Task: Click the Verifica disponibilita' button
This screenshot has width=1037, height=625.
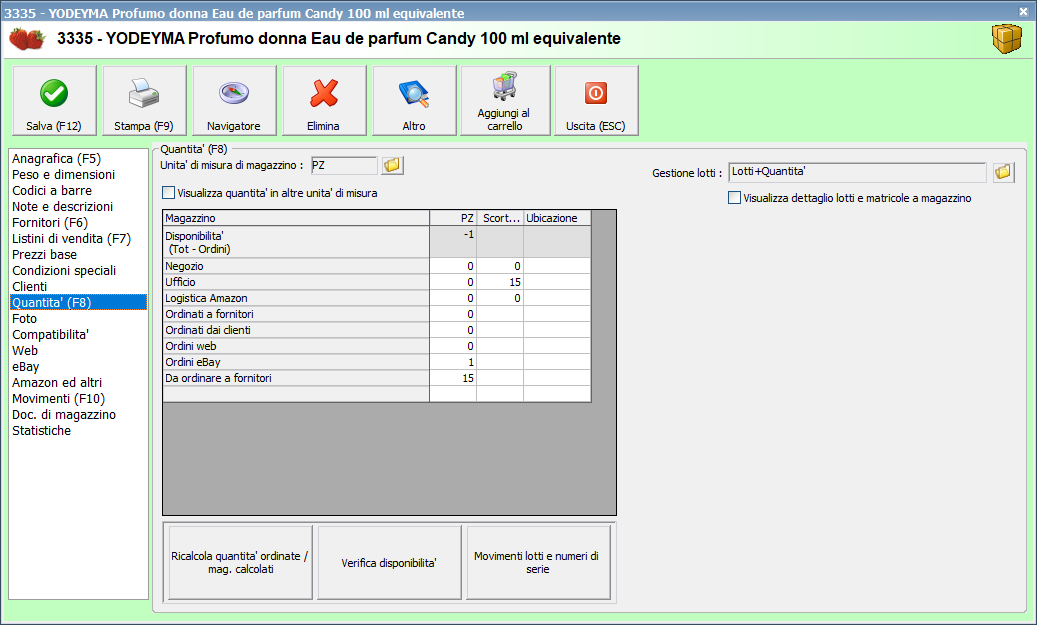Action: coord(390,562)
